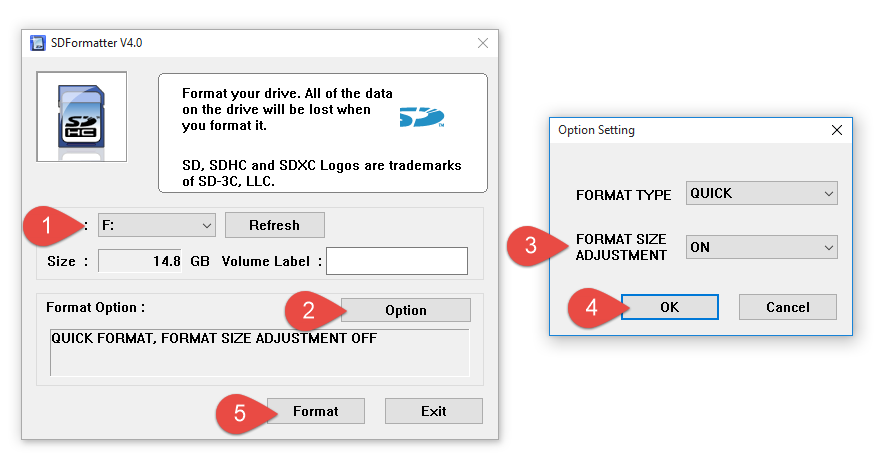The width and height of the screenshot is (884, 463).
Task: Click the Size field showing 14.8
Action: [140, 261]
